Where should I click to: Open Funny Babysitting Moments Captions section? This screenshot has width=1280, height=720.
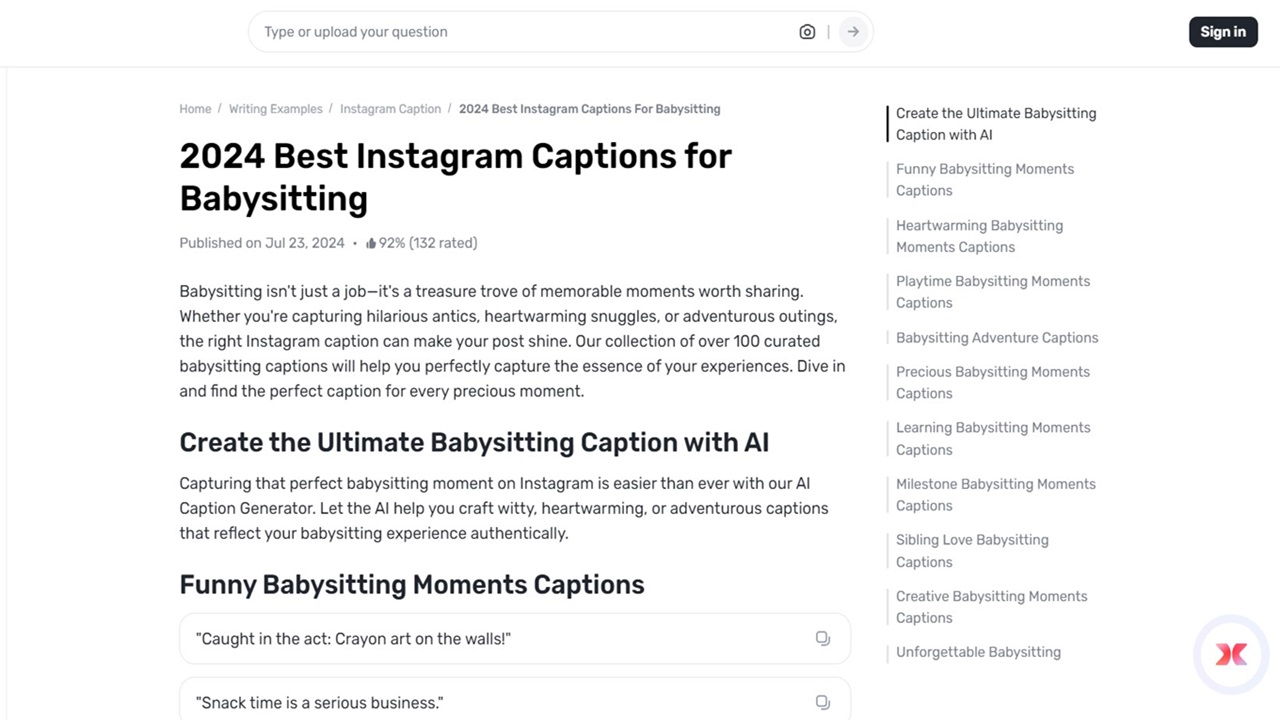984,179
